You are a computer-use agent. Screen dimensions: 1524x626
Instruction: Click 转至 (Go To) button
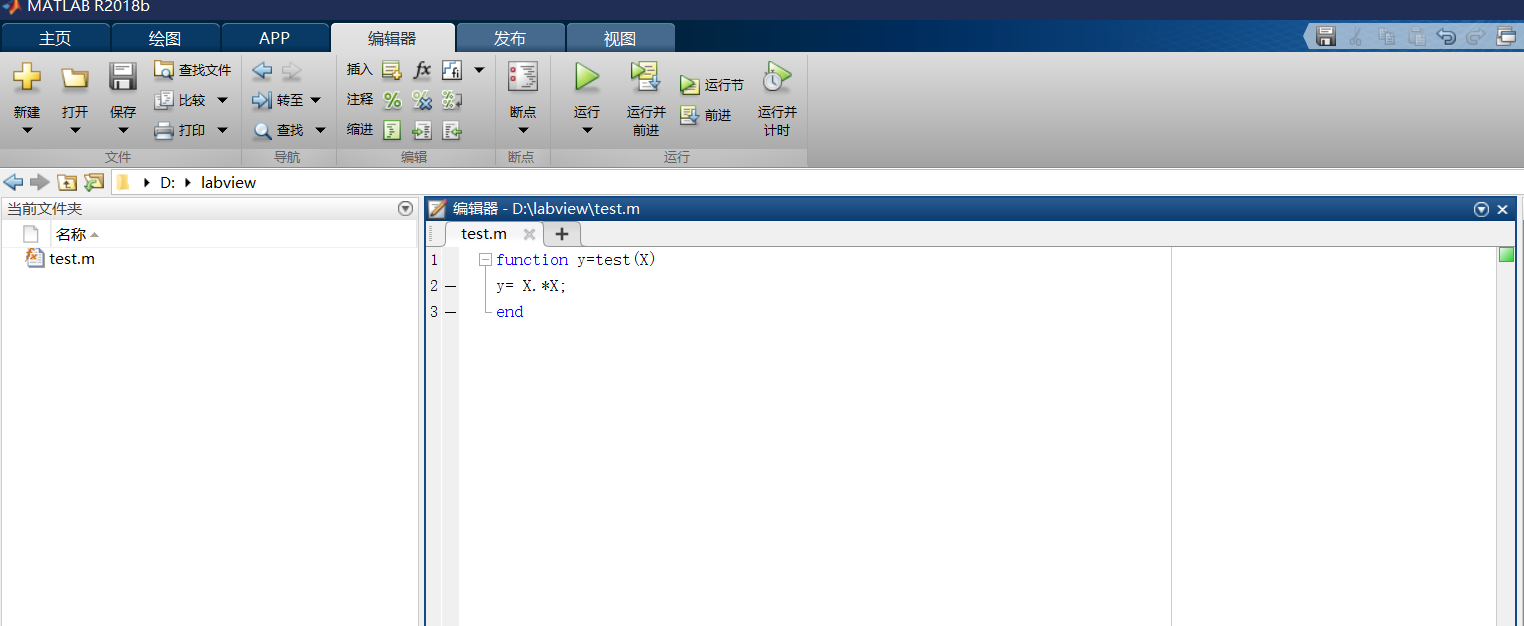click(277, 100)
